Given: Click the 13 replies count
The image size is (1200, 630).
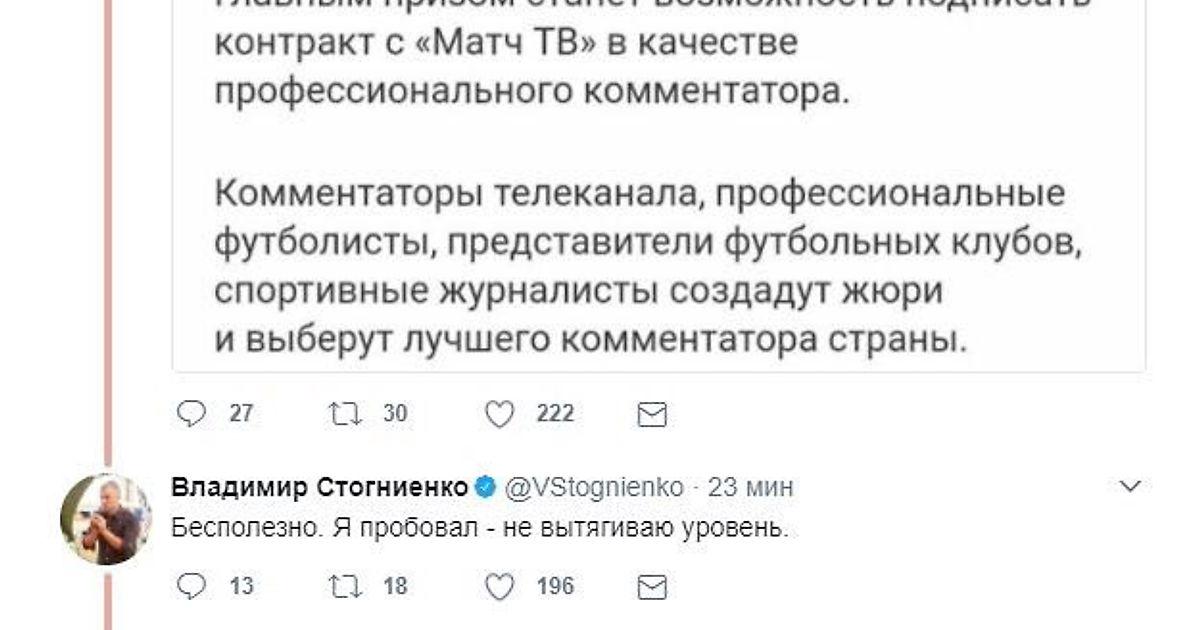Looking at the screenshot, I should point(241,586).
